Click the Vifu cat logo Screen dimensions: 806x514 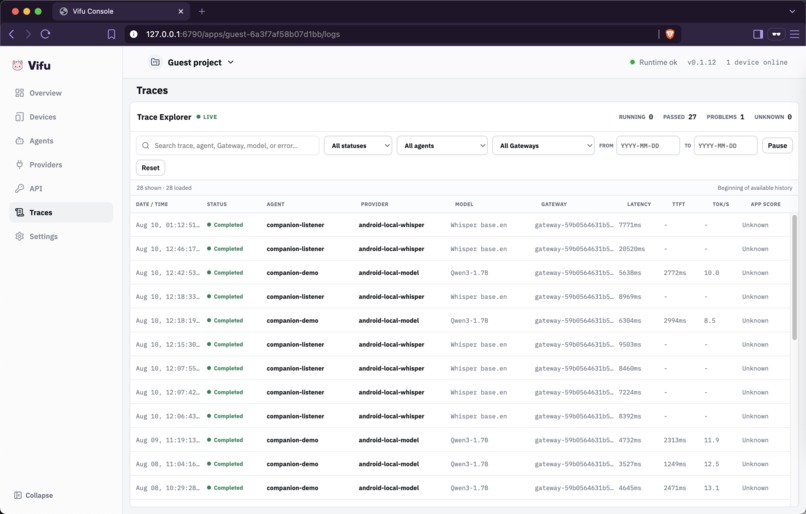coord(17,65)
